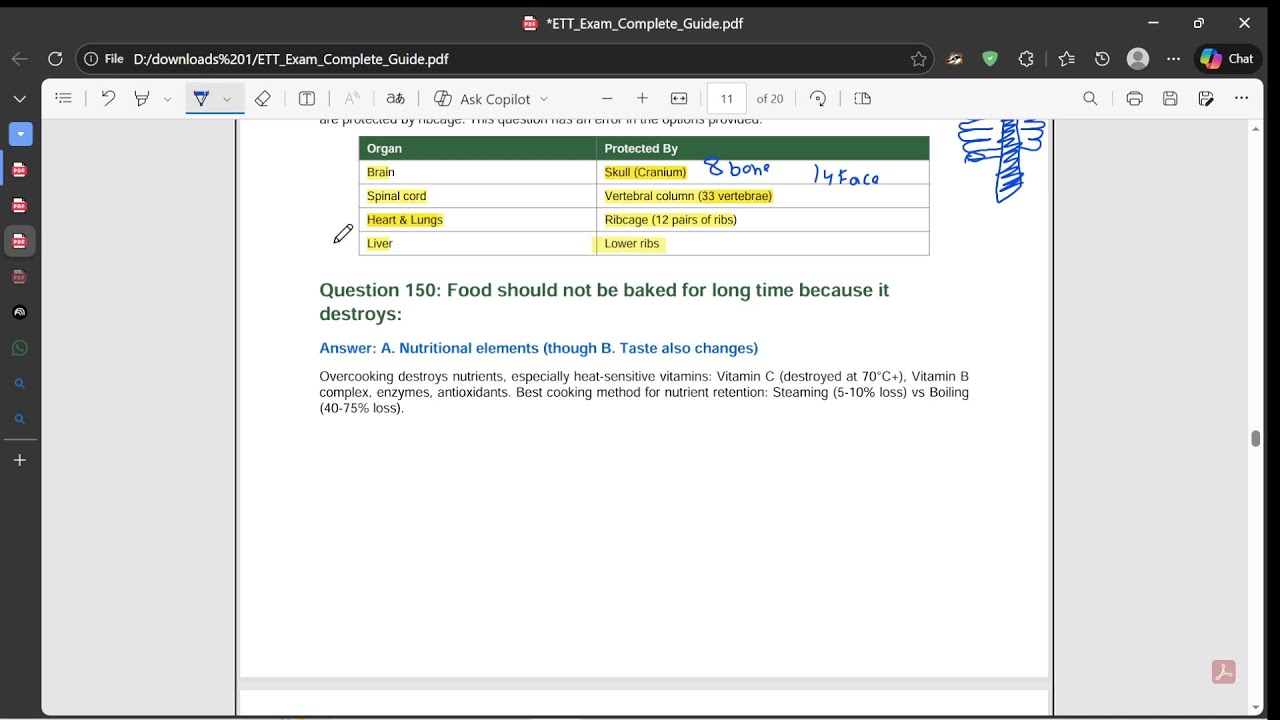The image size is (1280, 720).
Task: Open the raccoon extension icon
Action: pos(955,59)
